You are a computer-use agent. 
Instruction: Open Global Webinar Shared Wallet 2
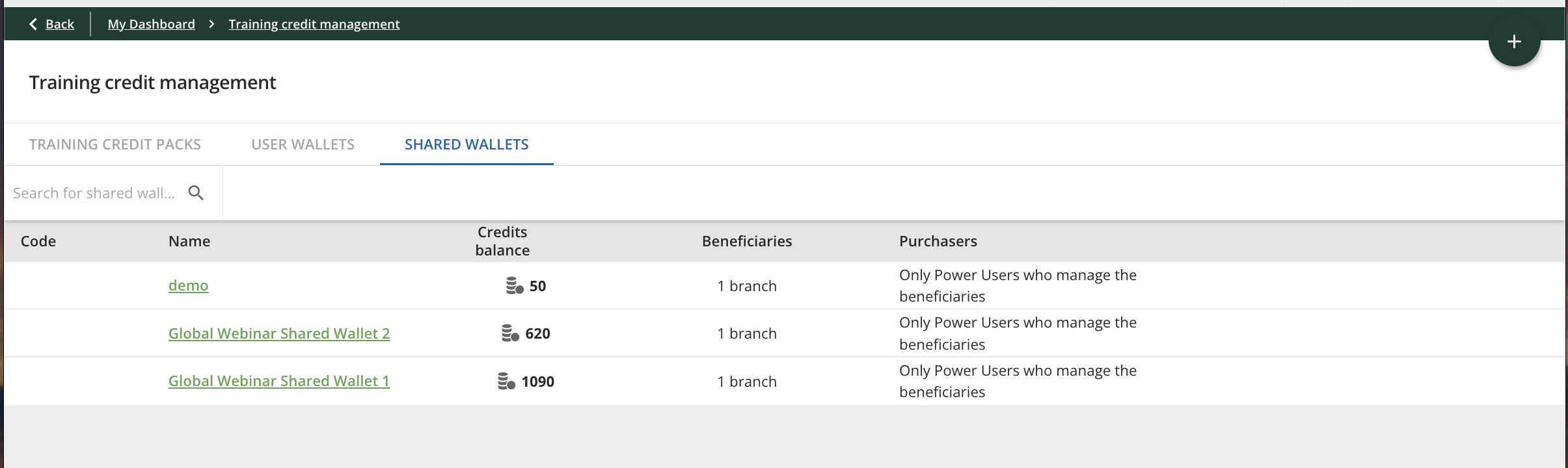[279, 333]
